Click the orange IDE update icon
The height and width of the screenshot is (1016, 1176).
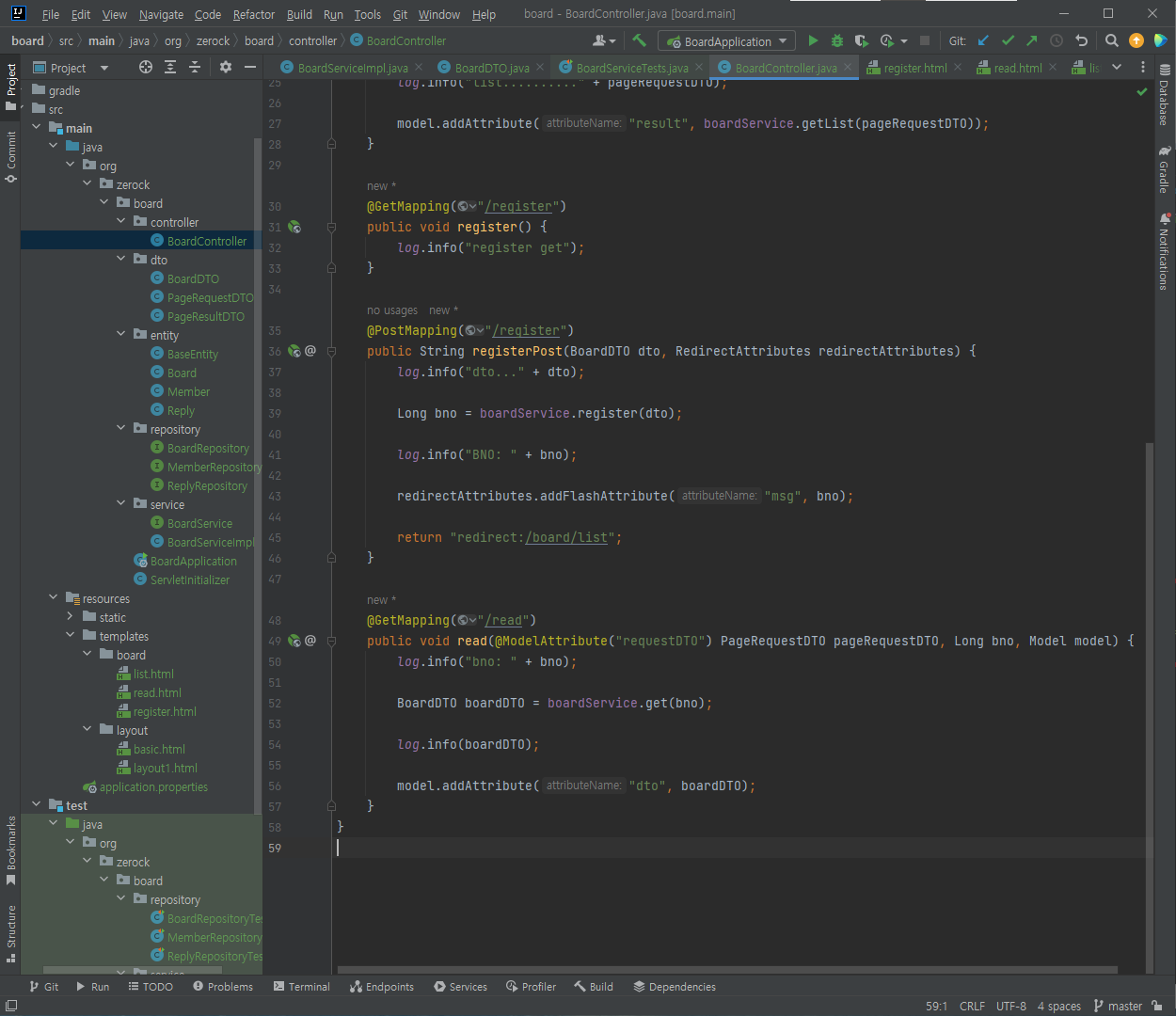(x=1136, y=40)
